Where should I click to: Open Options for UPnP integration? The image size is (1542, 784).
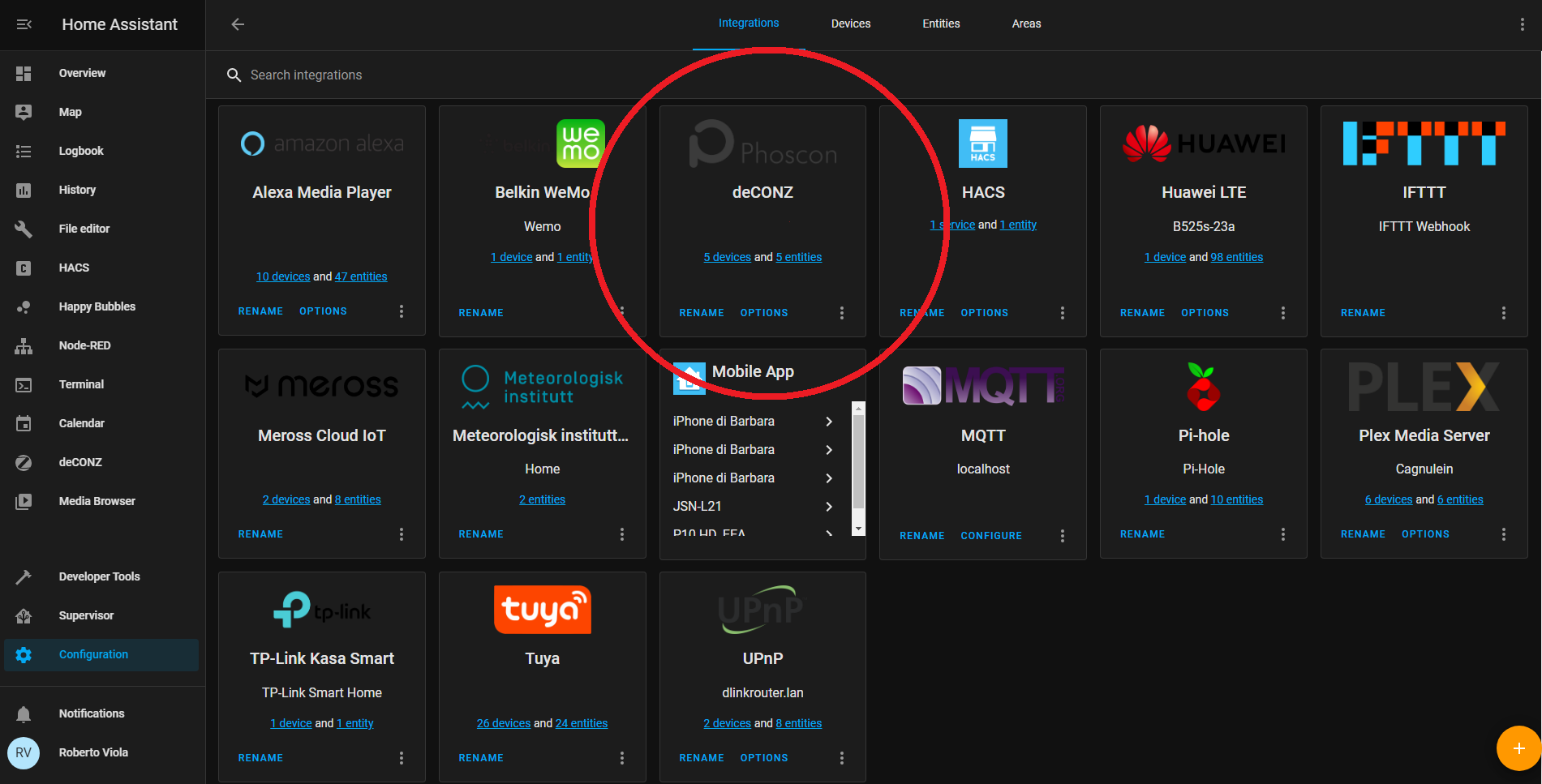coord(764,758)
